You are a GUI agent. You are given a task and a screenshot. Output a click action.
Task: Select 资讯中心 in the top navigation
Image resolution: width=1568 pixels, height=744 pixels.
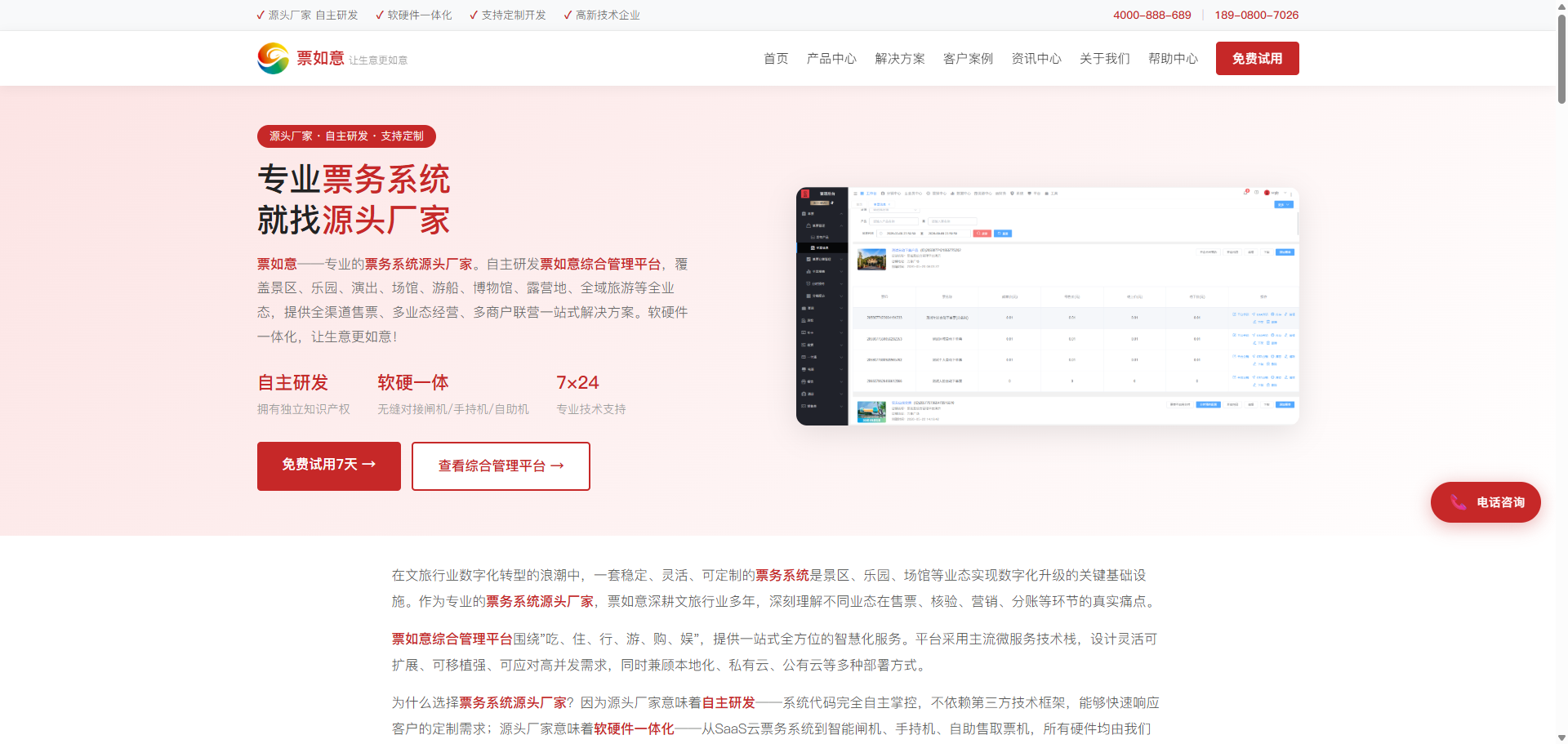coord(1036,59)
